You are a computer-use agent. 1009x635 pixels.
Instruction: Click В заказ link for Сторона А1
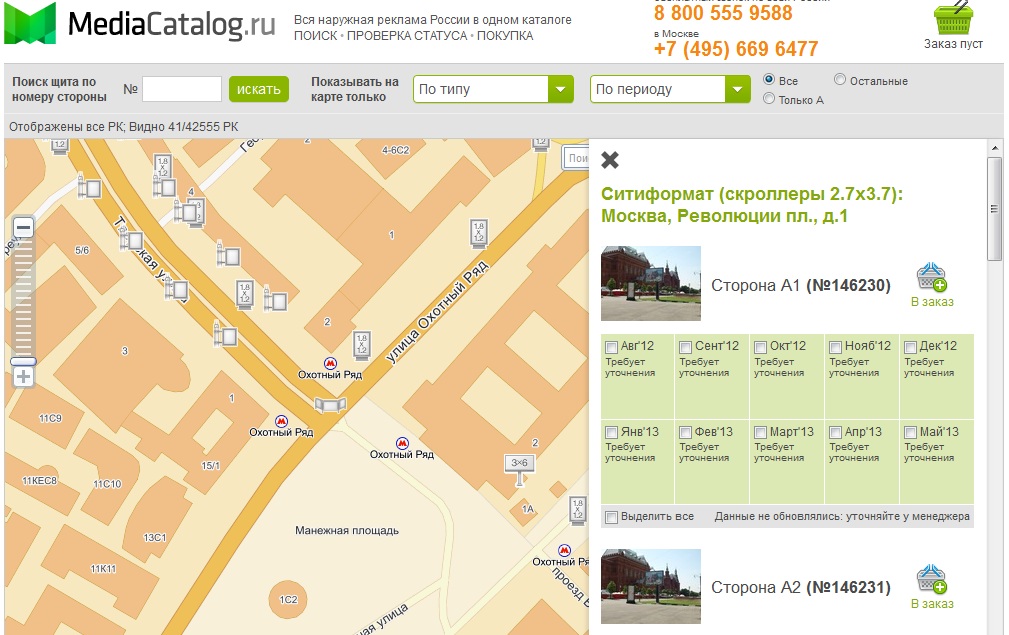coord(932,302)
